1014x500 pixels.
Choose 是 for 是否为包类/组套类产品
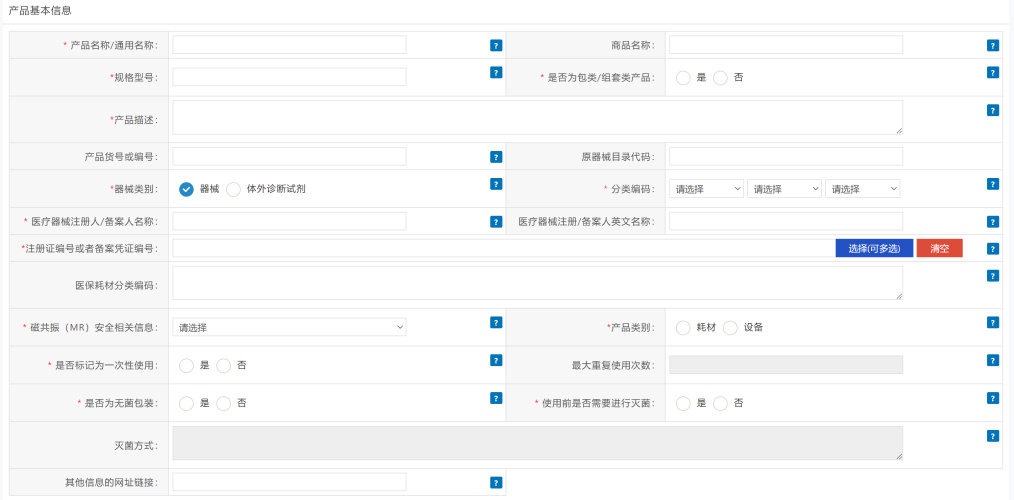click(684, 78)
